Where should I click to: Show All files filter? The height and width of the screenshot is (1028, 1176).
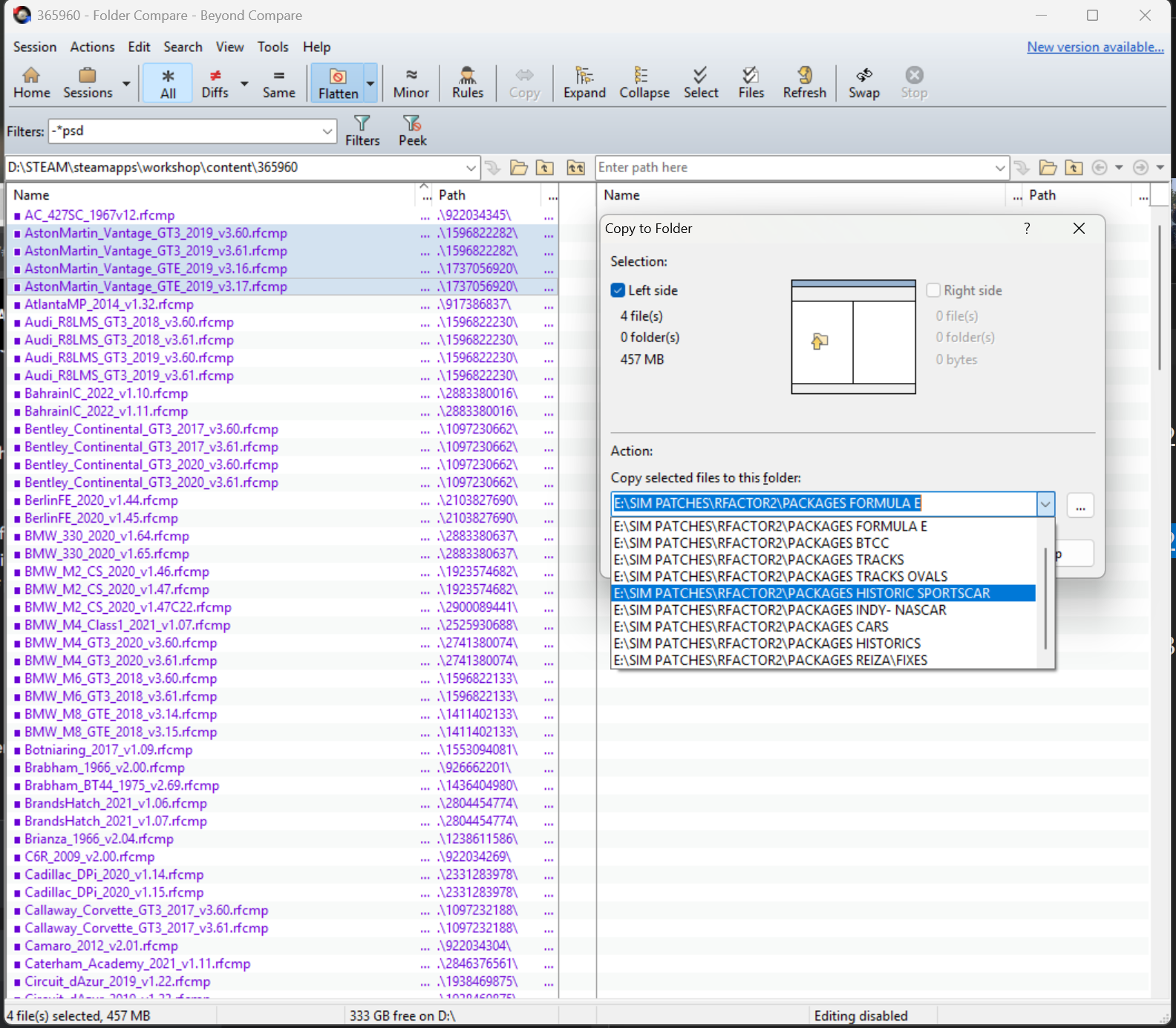(168, 83)
